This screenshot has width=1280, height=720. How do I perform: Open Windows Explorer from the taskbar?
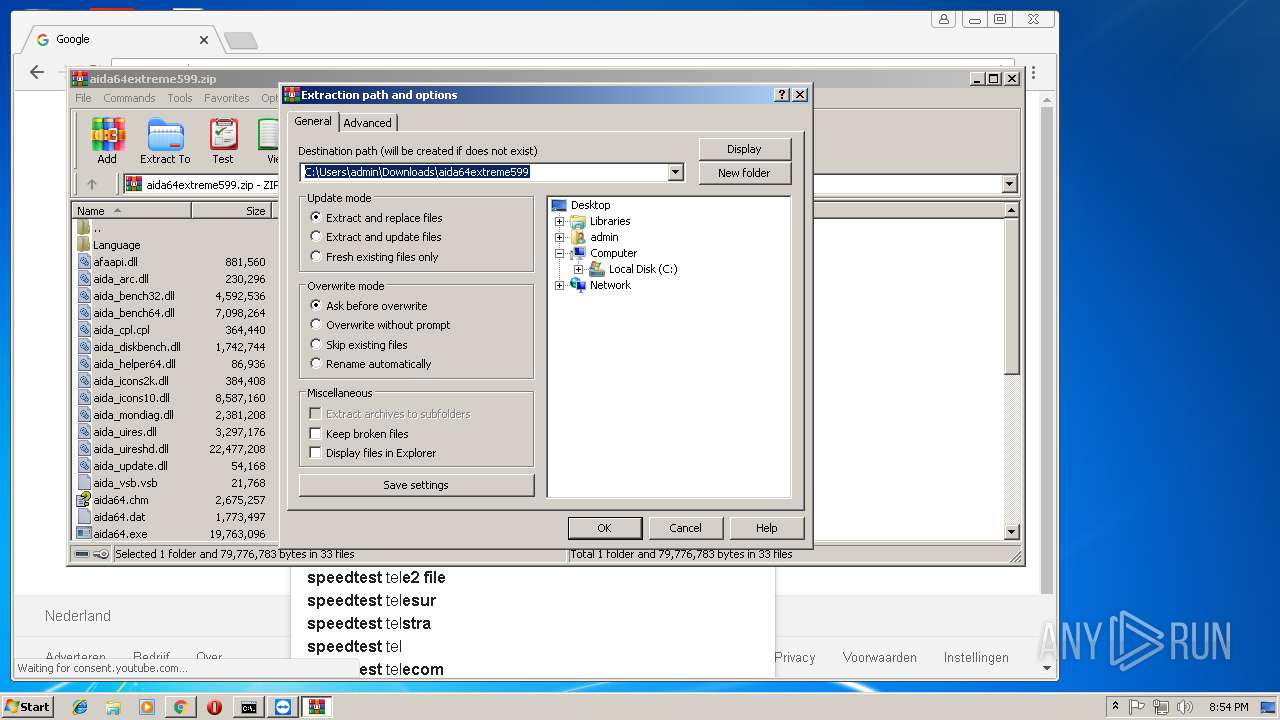113,707
